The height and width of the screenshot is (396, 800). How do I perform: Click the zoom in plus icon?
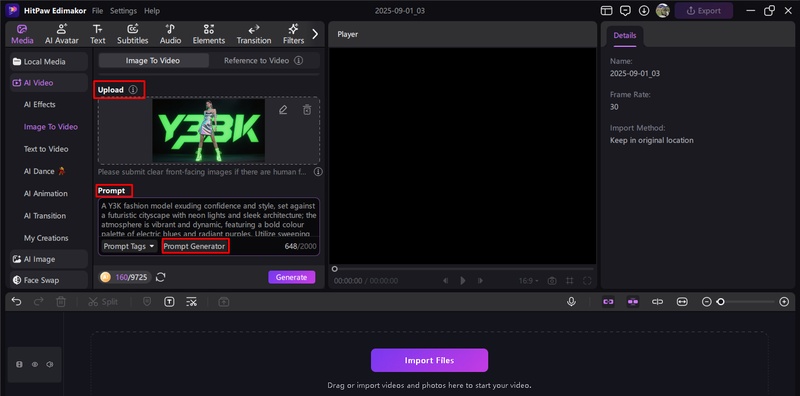[x=785, y=302]
